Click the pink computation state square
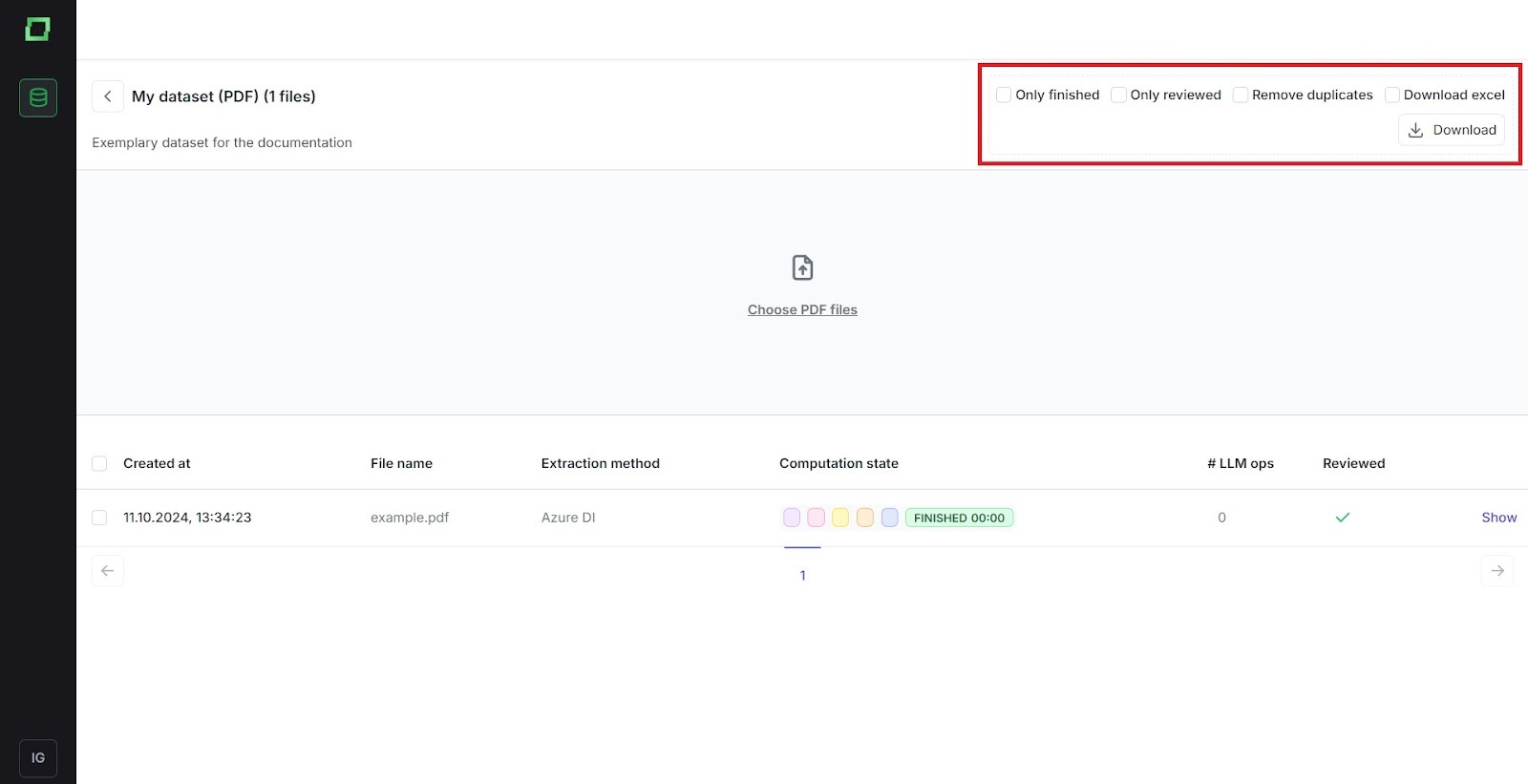1528x784 pixels. tap(817, 518)
